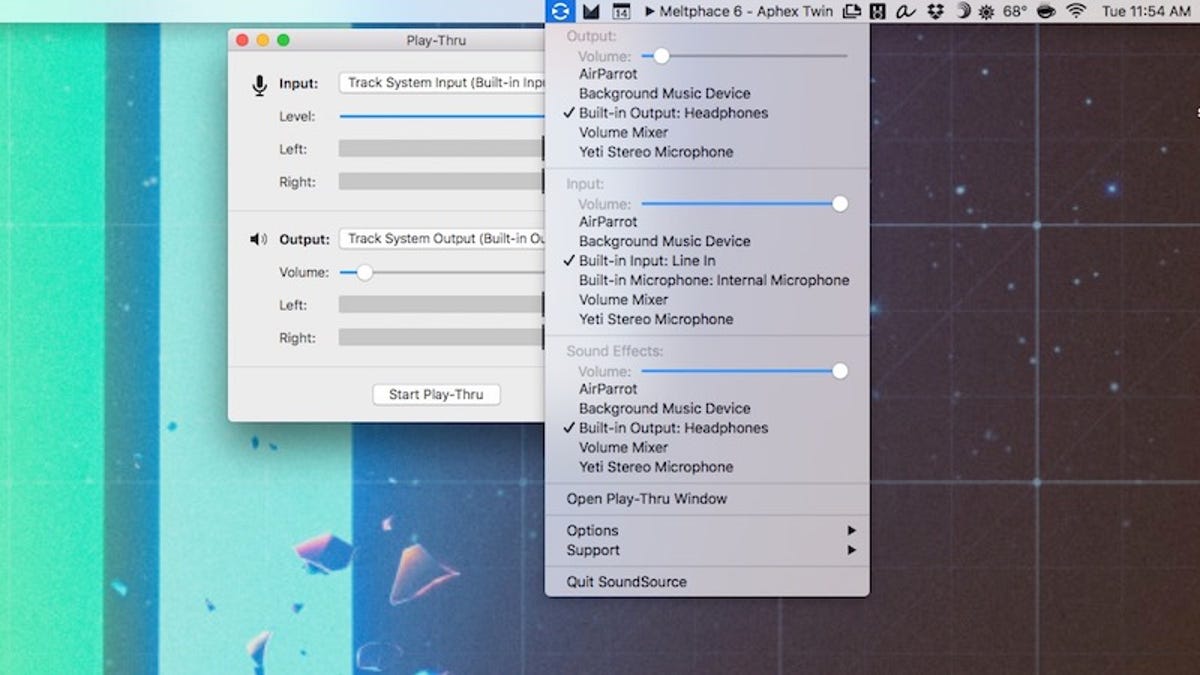Click the input Left level meter
Screen dimensions: 1200x675
coord(442,149)
